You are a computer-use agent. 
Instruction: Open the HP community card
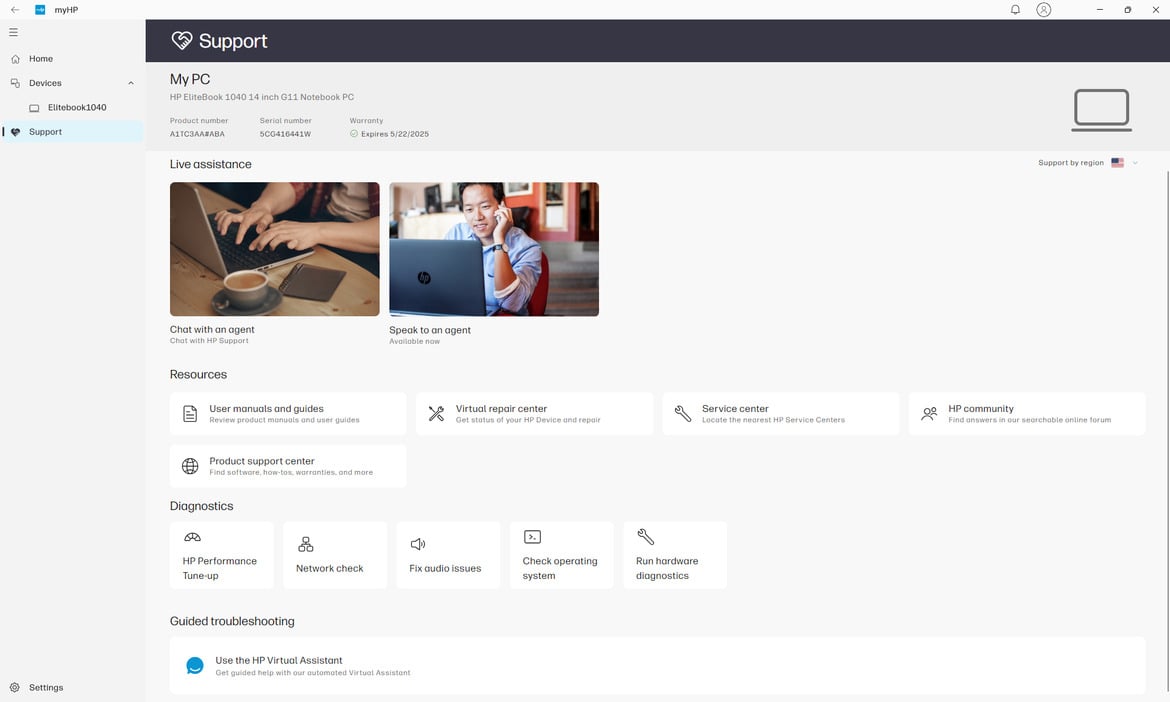[x=1027, y=413]
